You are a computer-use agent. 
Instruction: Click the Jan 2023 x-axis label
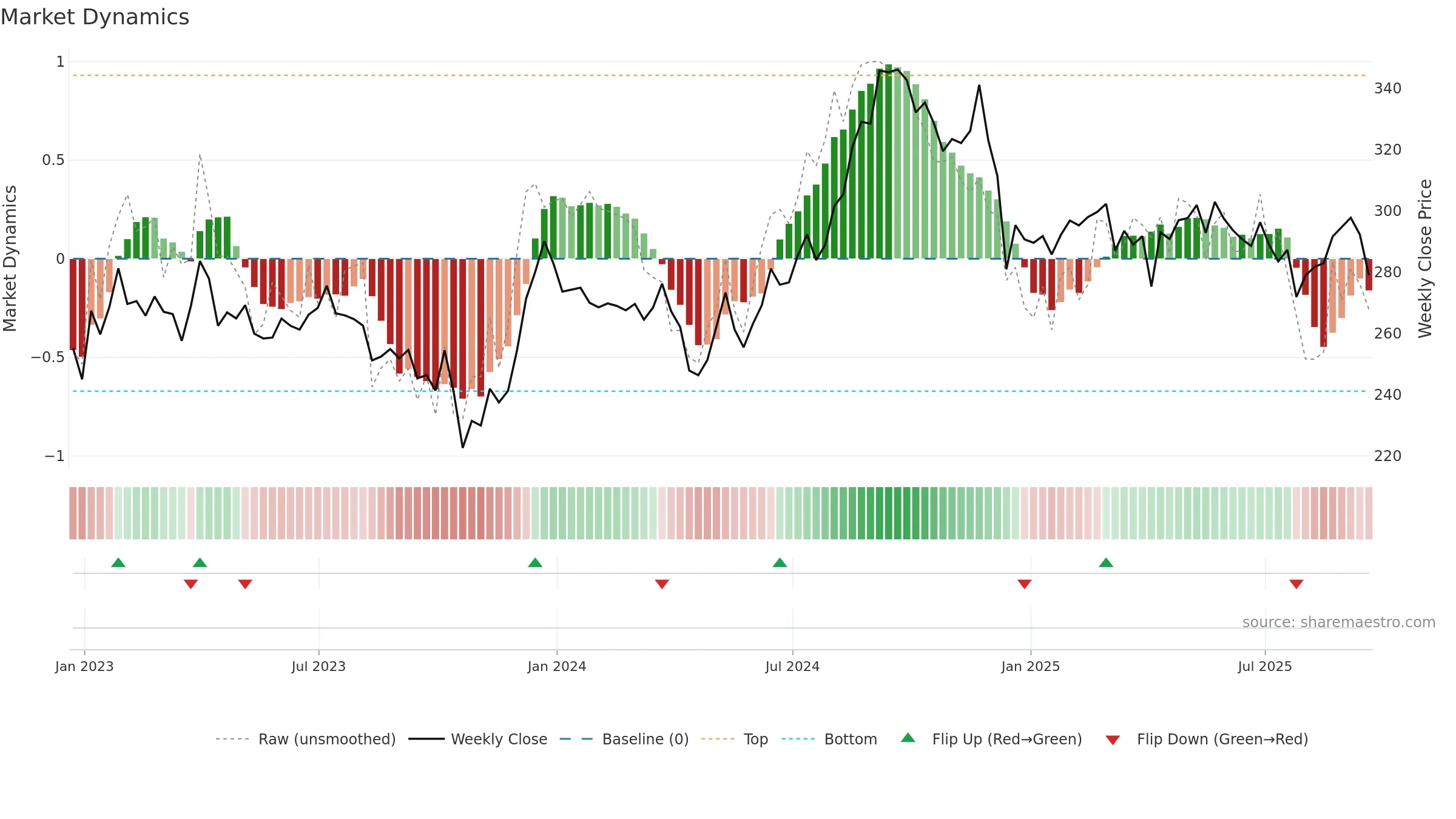coord(84,667)
